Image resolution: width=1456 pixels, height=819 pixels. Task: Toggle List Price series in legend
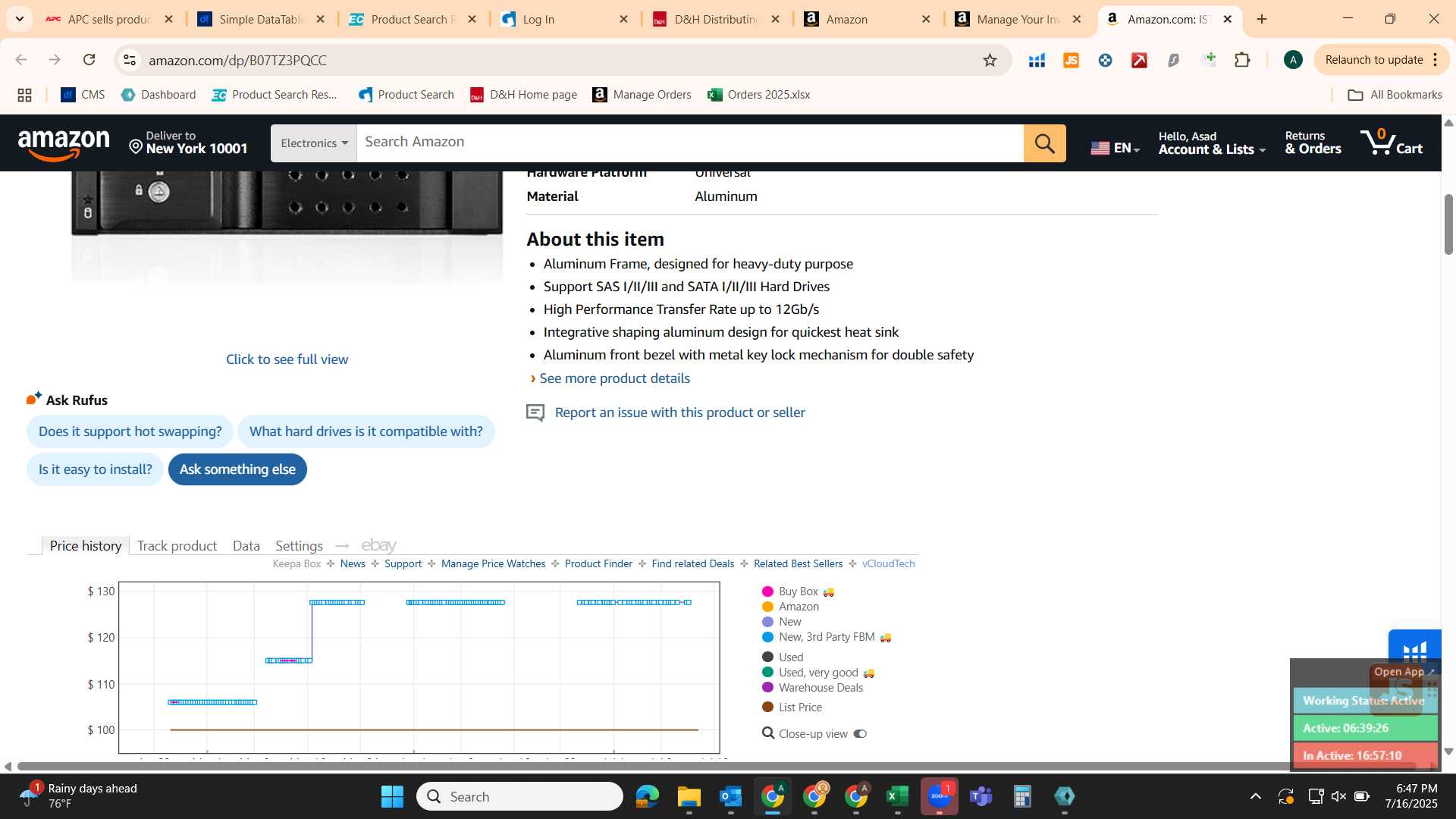click(x=792, y=708)
